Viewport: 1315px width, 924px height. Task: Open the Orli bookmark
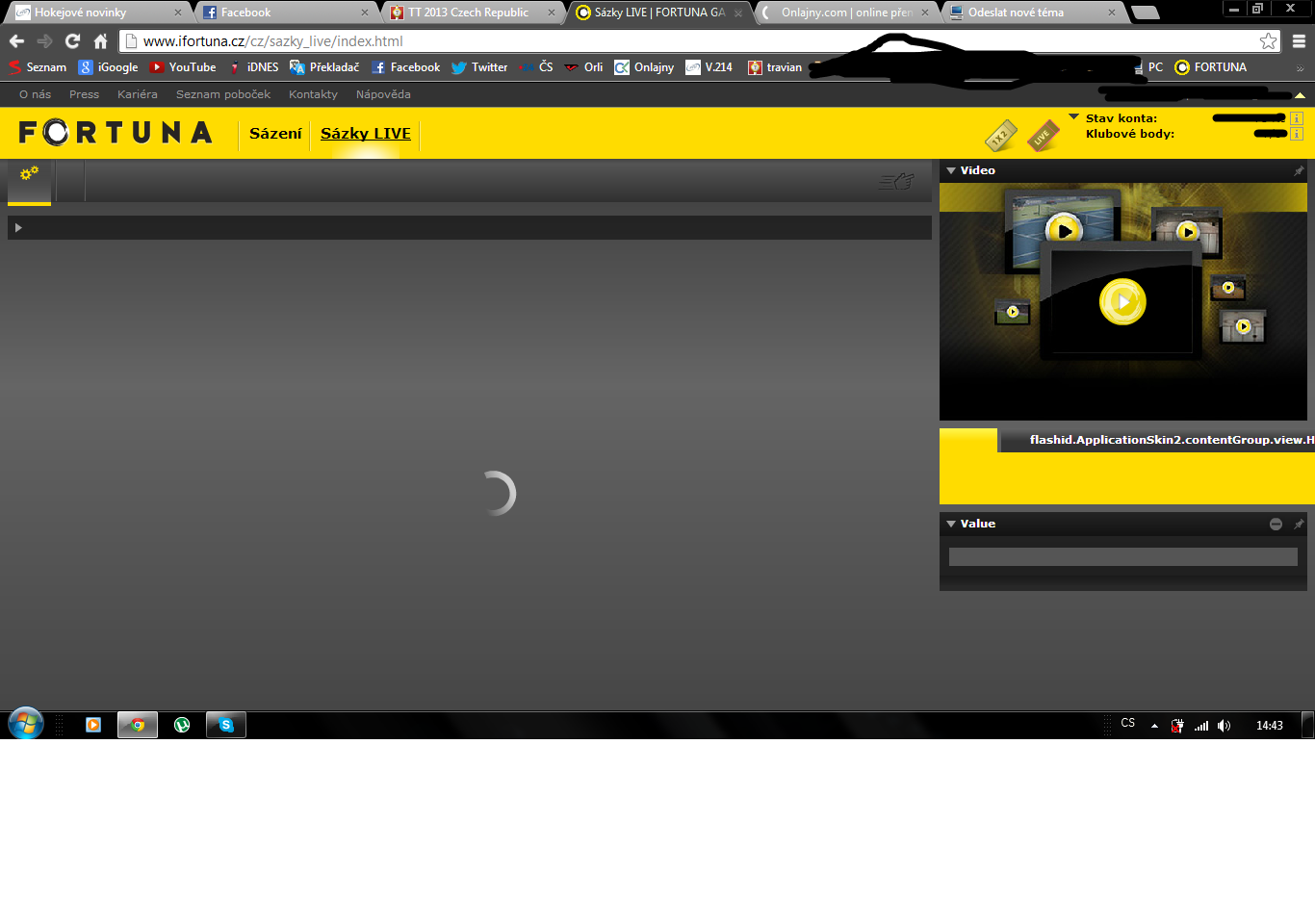pos(583,67)
